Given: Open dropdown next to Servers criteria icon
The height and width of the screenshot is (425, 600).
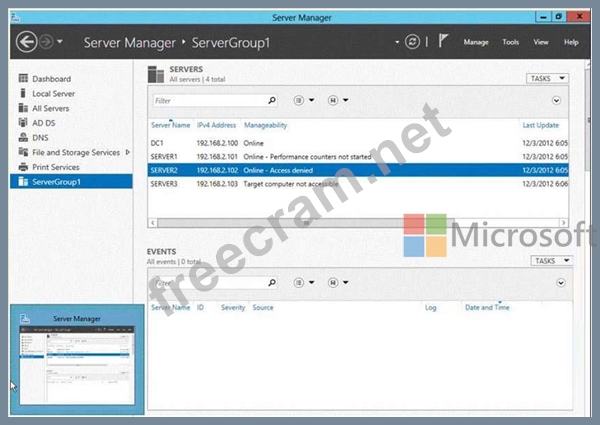Looking at the screenshot, I should (311, 100).
